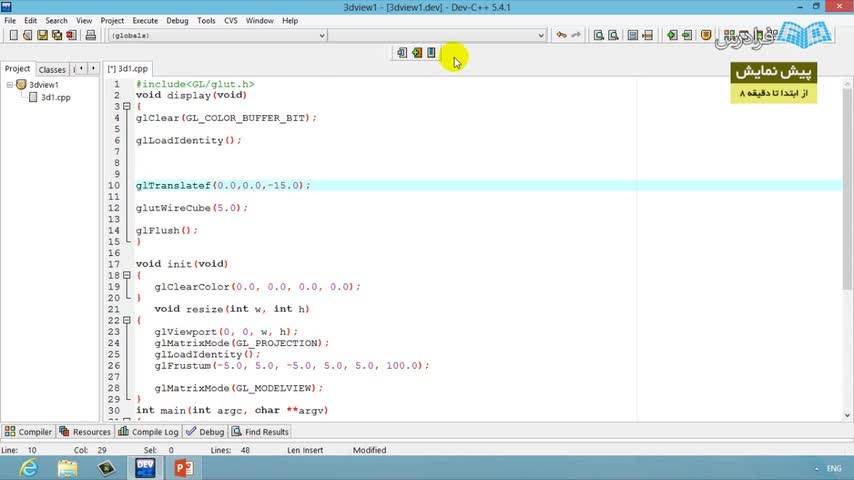Image resolution: width=854 pixels, height=480 pixels.
Task: Open the Project menu
Action: (112, 21)
